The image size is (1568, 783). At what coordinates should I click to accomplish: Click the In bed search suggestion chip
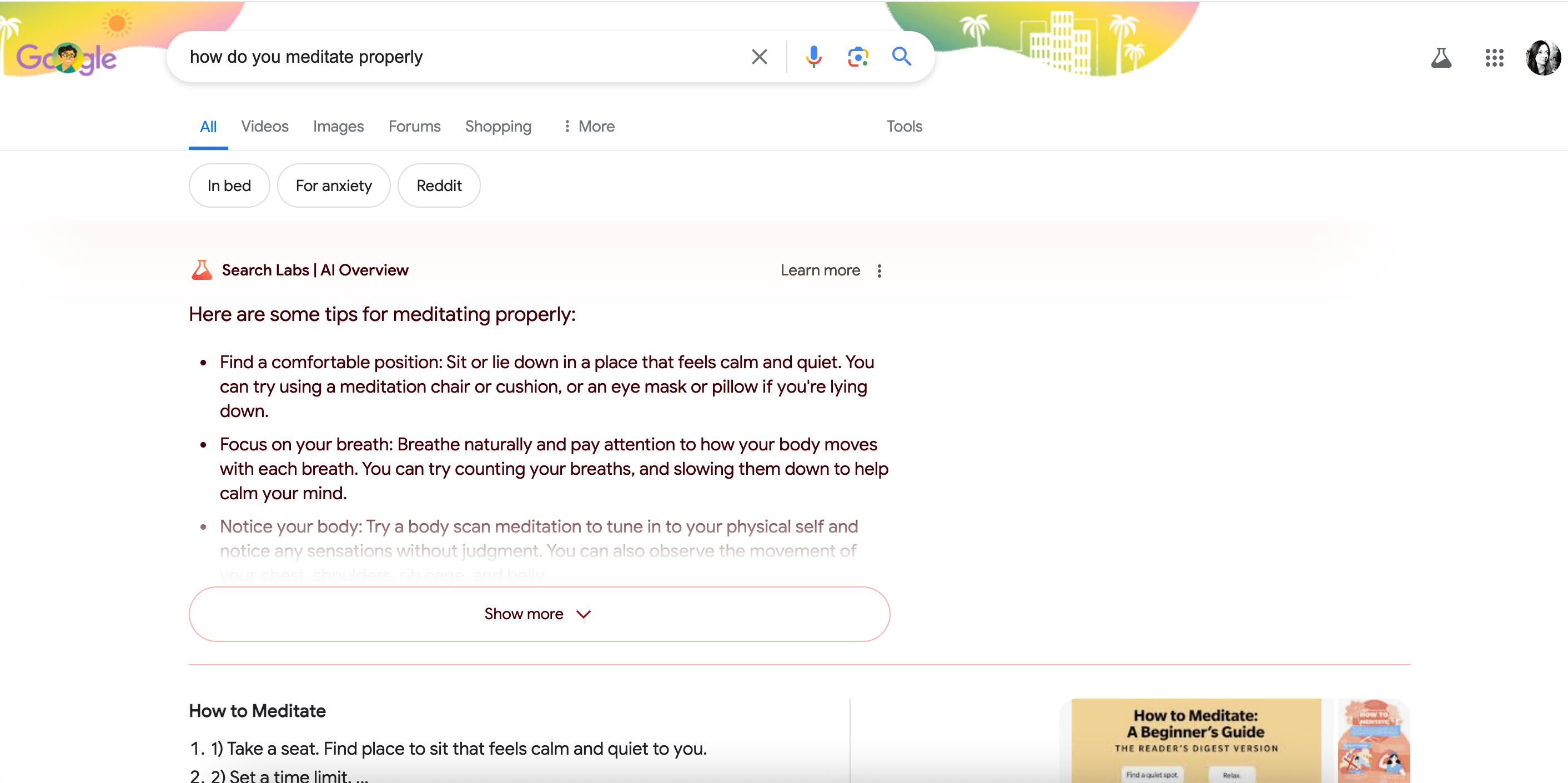pyautogui.click(x=230, y=185)
